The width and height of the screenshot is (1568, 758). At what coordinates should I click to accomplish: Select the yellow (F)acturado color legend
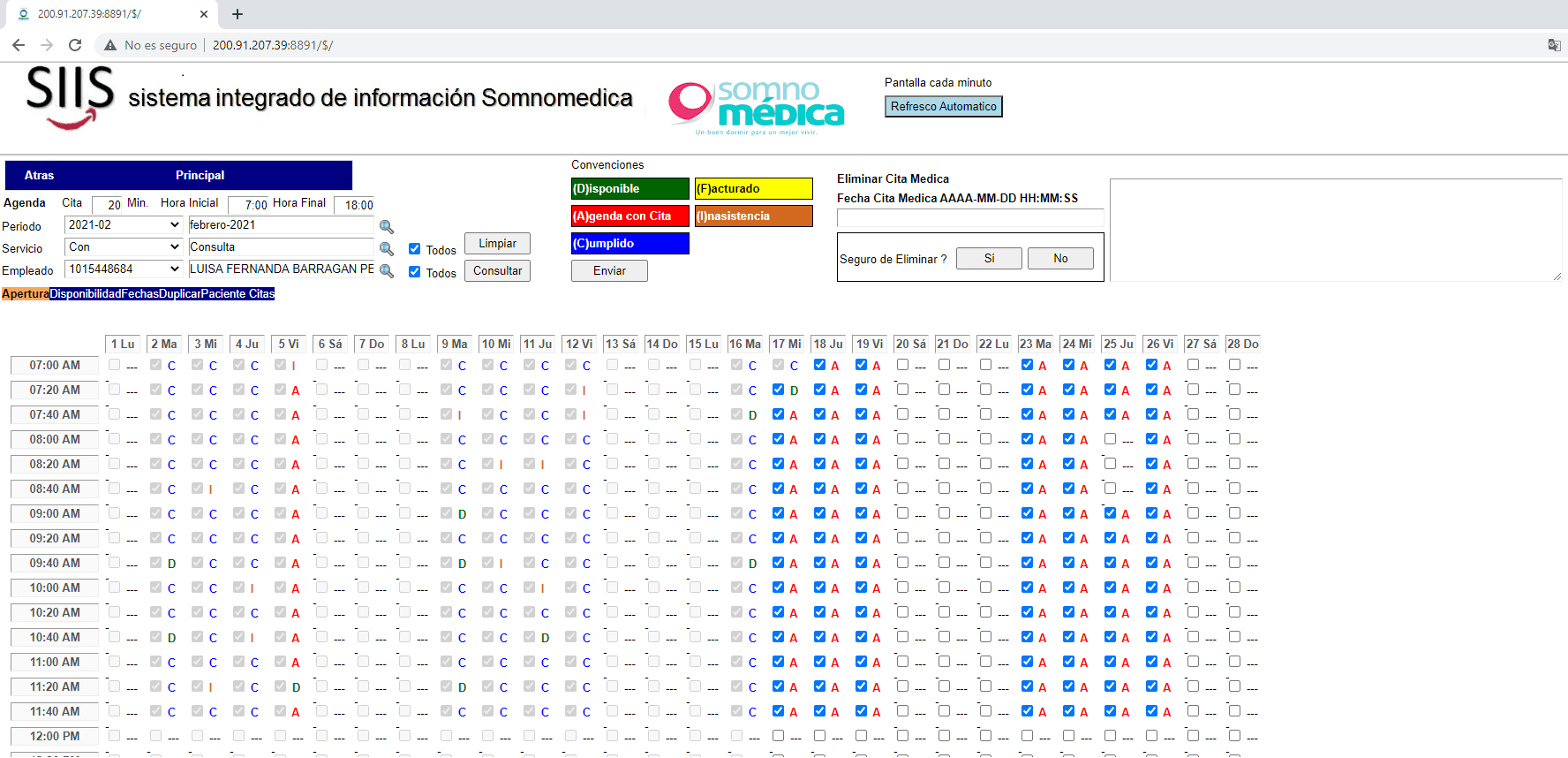click(x=753, y=188)
